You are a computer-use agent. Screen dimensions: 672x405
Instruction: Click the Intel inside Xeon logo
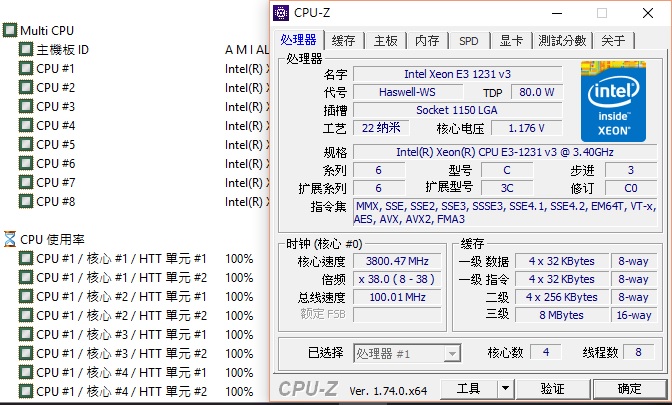coord(613,102)
